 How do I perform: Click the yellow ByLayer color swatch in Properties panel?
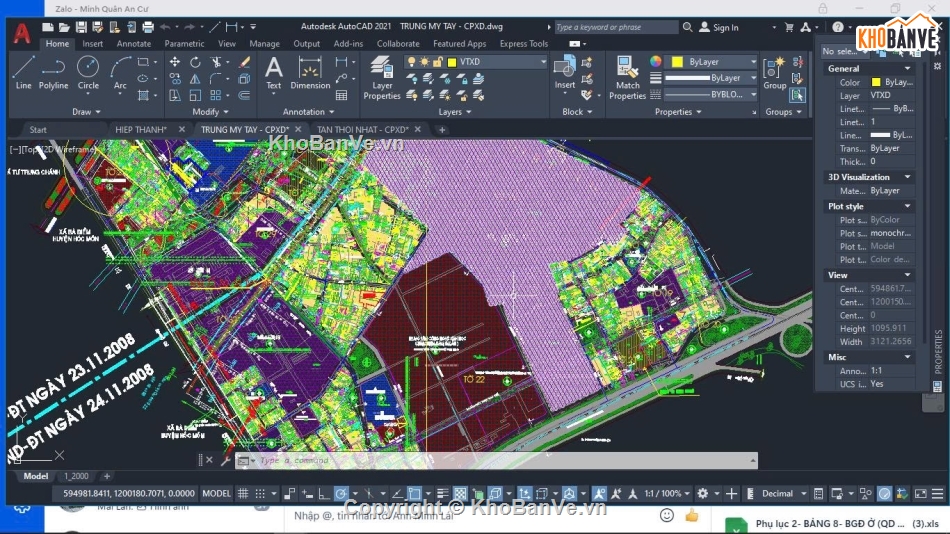pos(677,62)
